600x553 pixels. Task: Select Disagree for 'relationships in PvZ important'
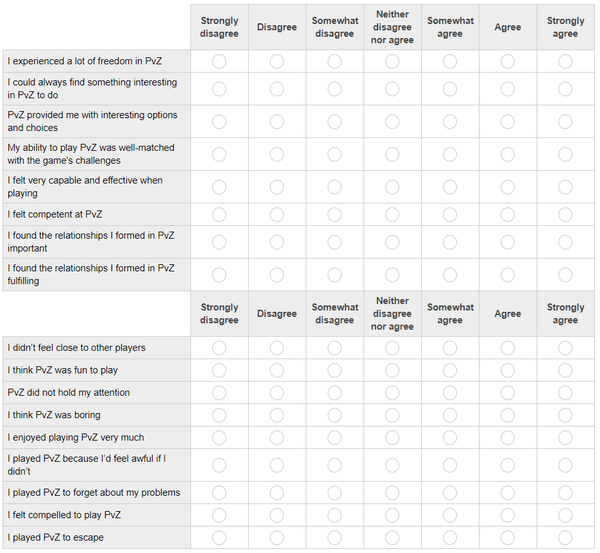click(277, 242)
